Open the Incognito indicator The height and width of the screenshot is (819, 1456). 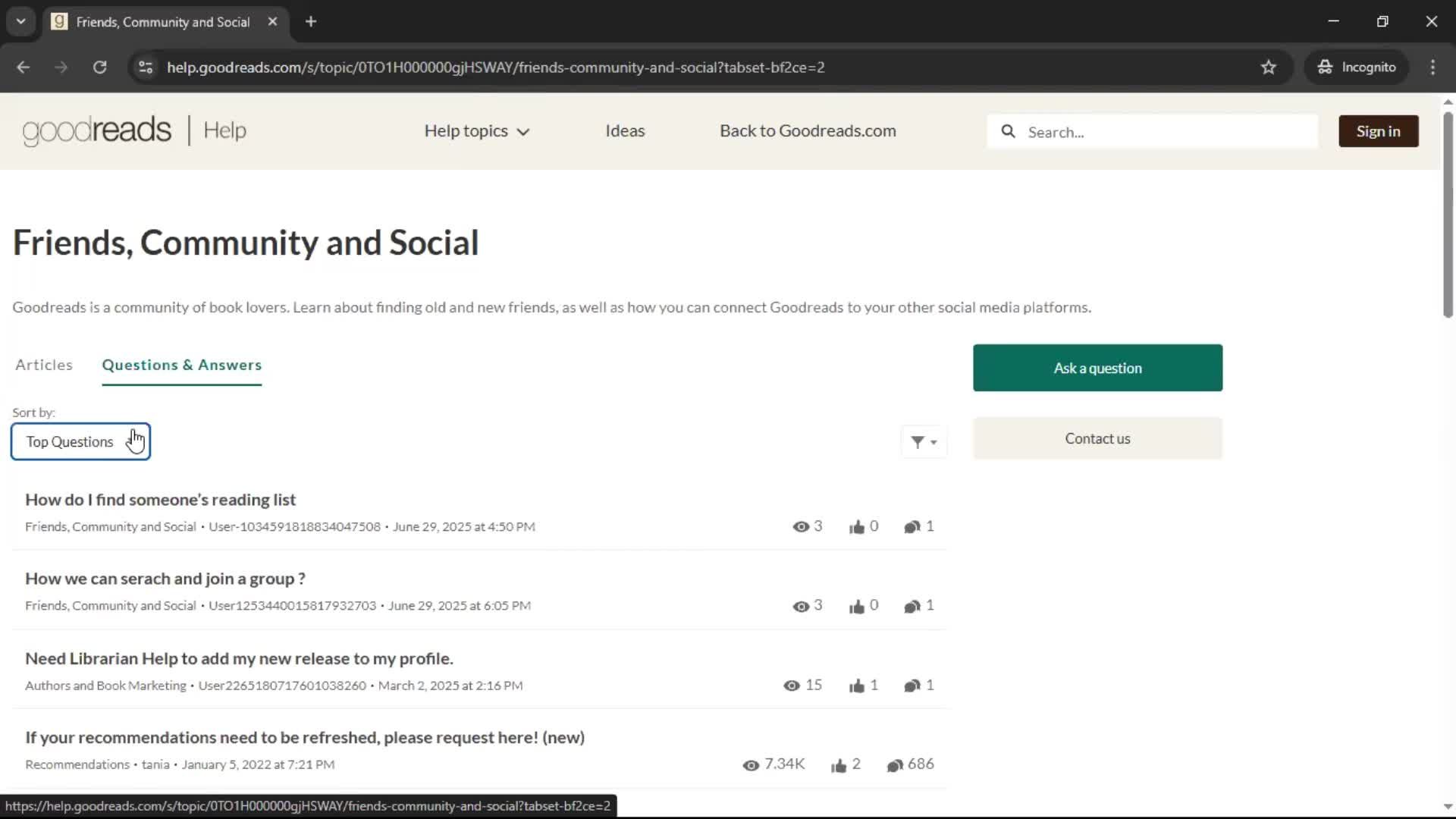[x=1357, y=67]
